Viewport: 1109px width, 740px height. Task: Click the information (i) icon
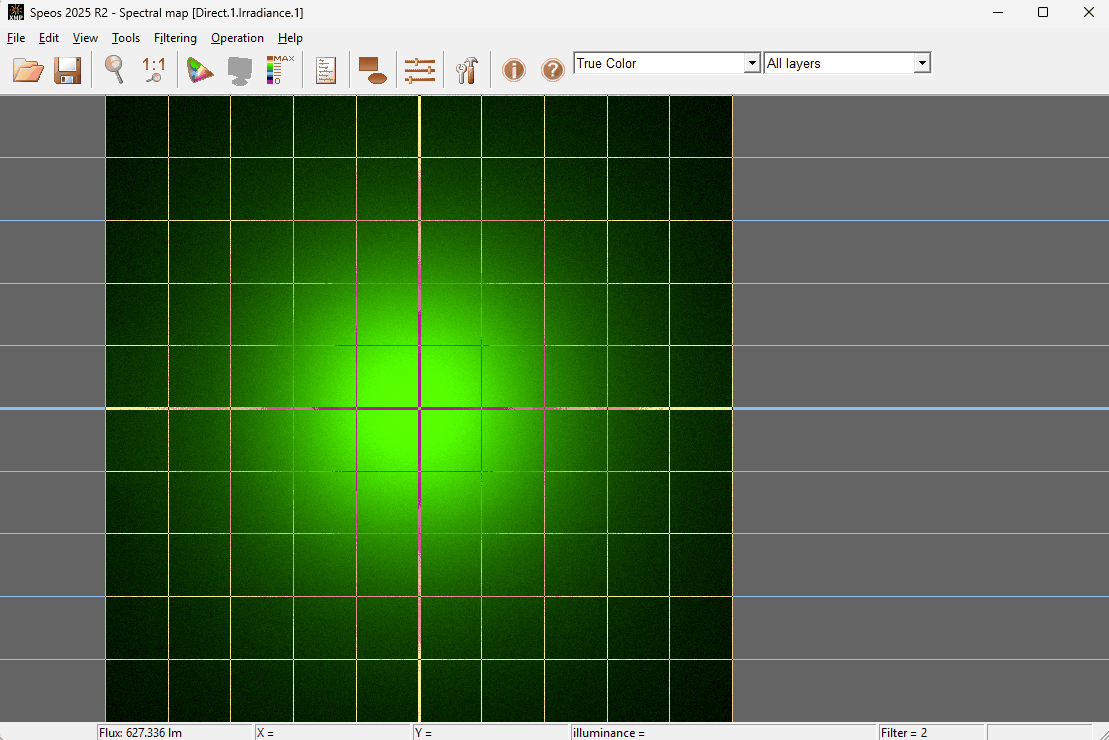click(513, 70)
